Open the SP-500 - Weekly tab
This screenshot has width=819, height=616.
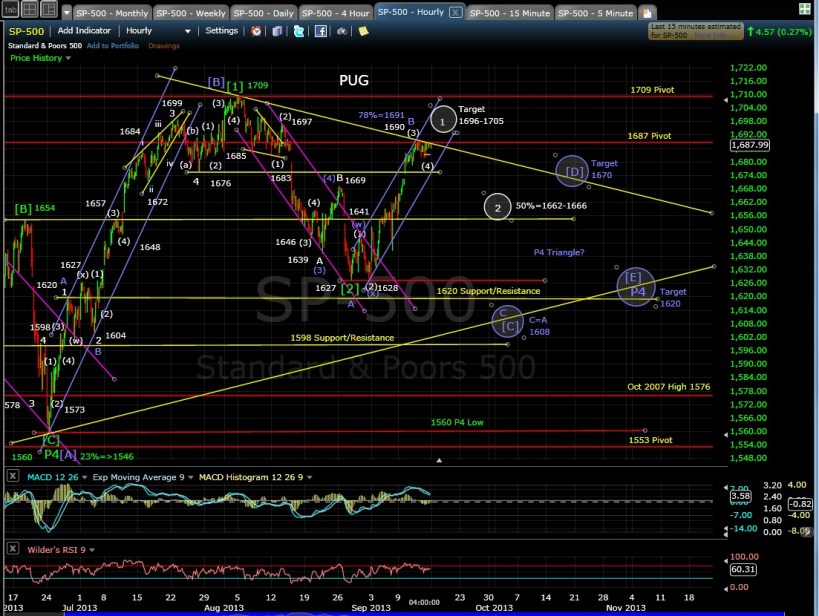pyautogui.click(x=191, y=13)
